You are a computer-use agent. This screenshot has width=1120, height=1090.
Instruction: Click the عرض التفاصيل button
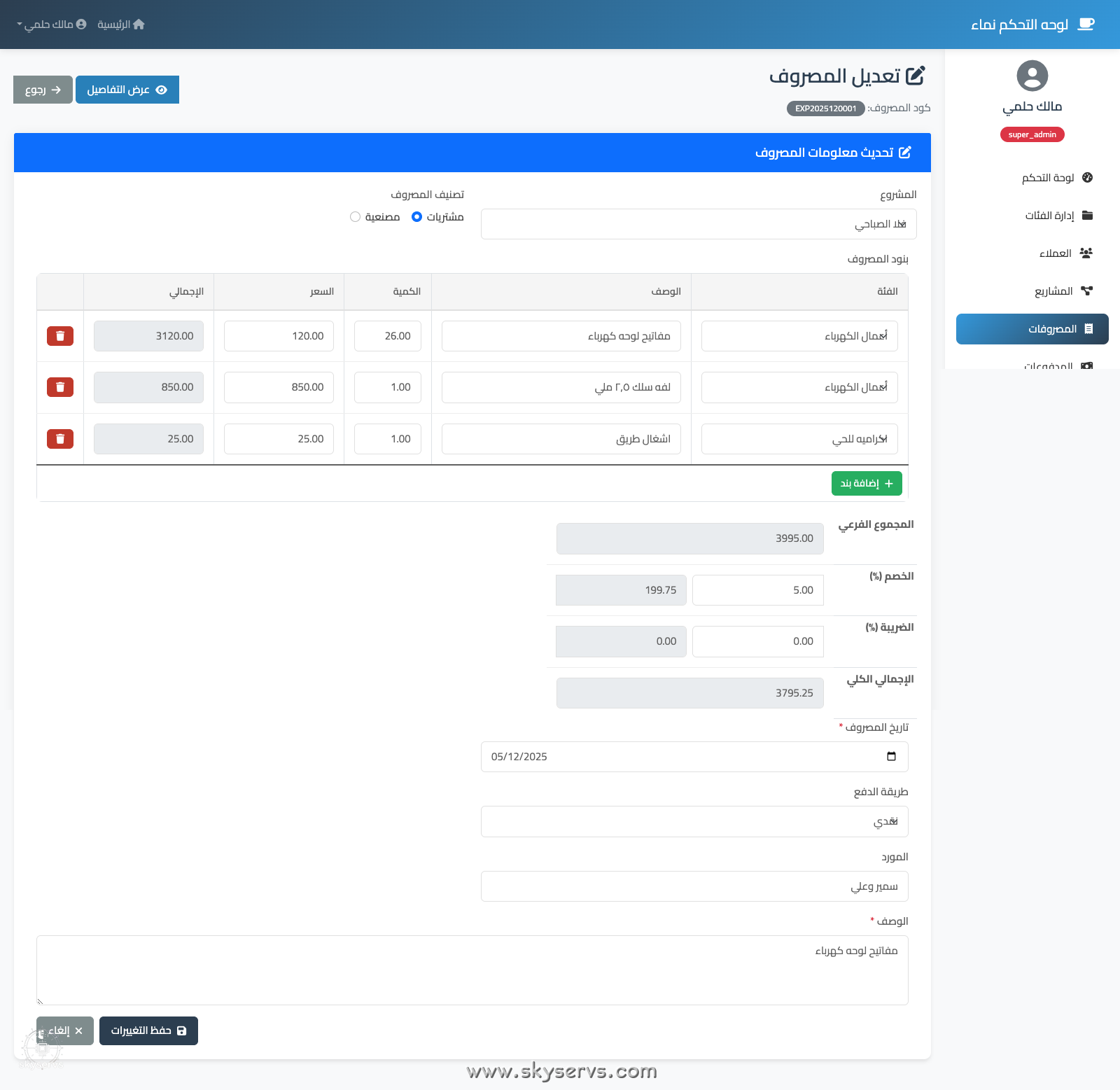point(127,89)
